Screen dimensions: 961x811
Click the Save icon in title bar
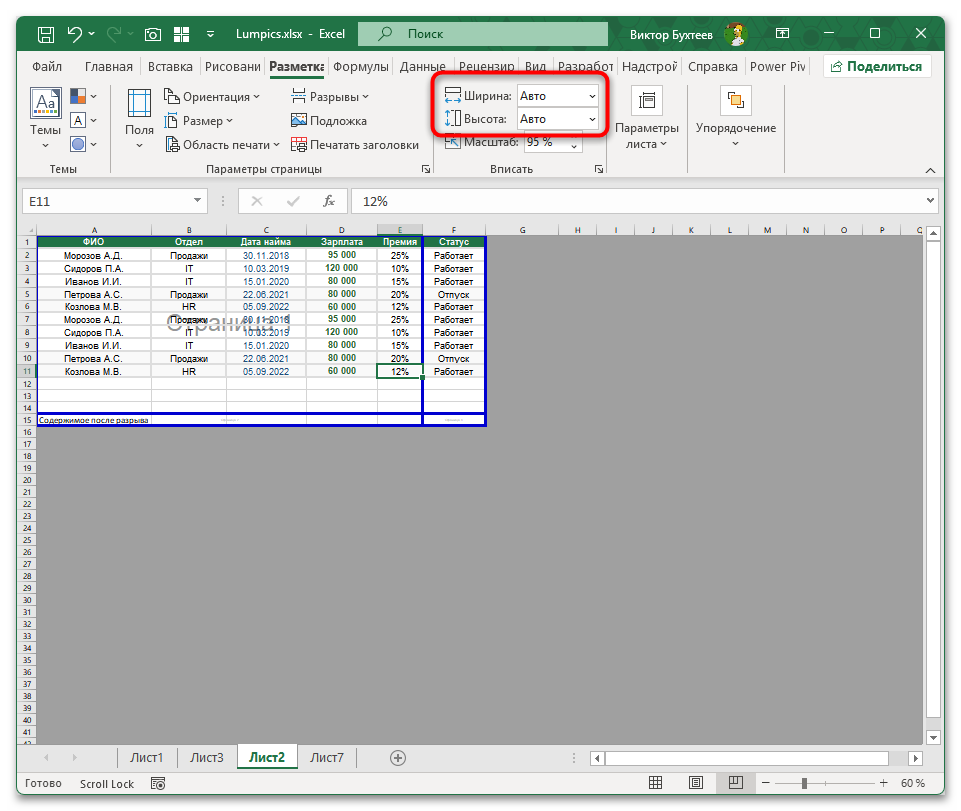(x=45, y=34)
